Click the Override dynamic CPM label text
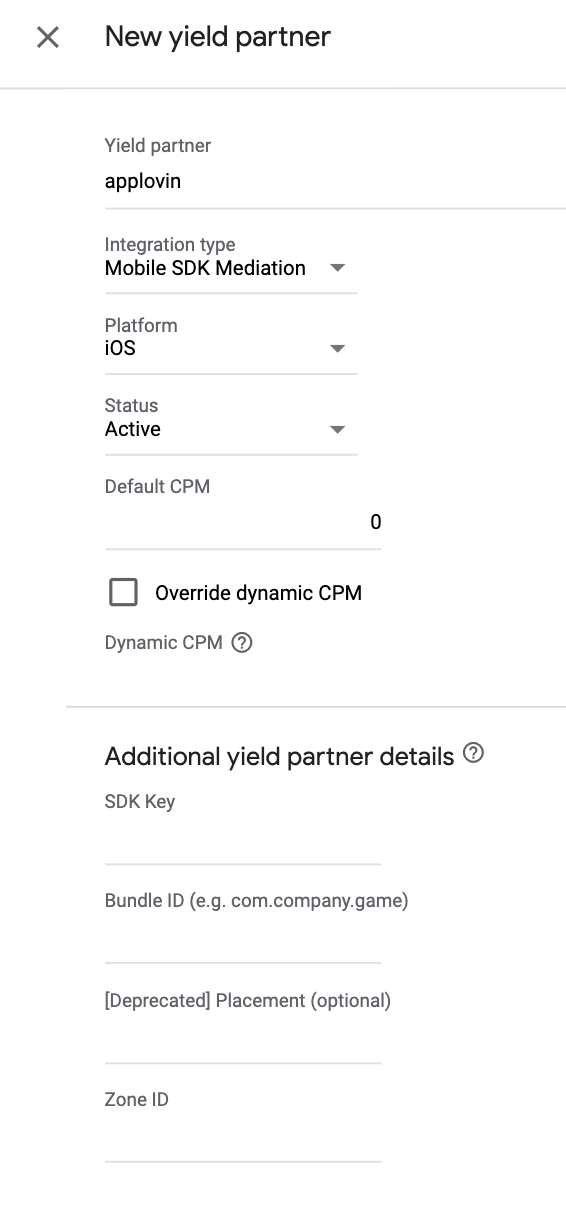The image size is (566, 1208). [x=258, y=593]
